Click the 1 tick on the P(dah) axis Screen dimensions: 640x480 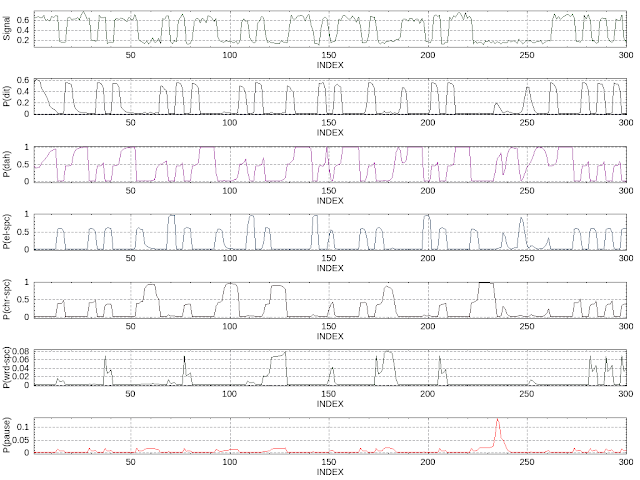pos(27,147)
